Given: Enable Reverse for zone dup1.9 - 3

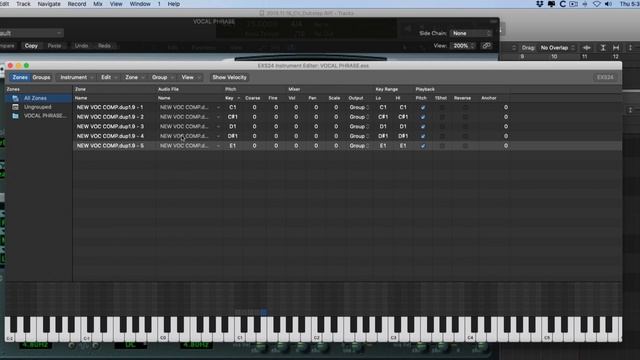Looking at the screenshot, I should [x=465, y=127].
